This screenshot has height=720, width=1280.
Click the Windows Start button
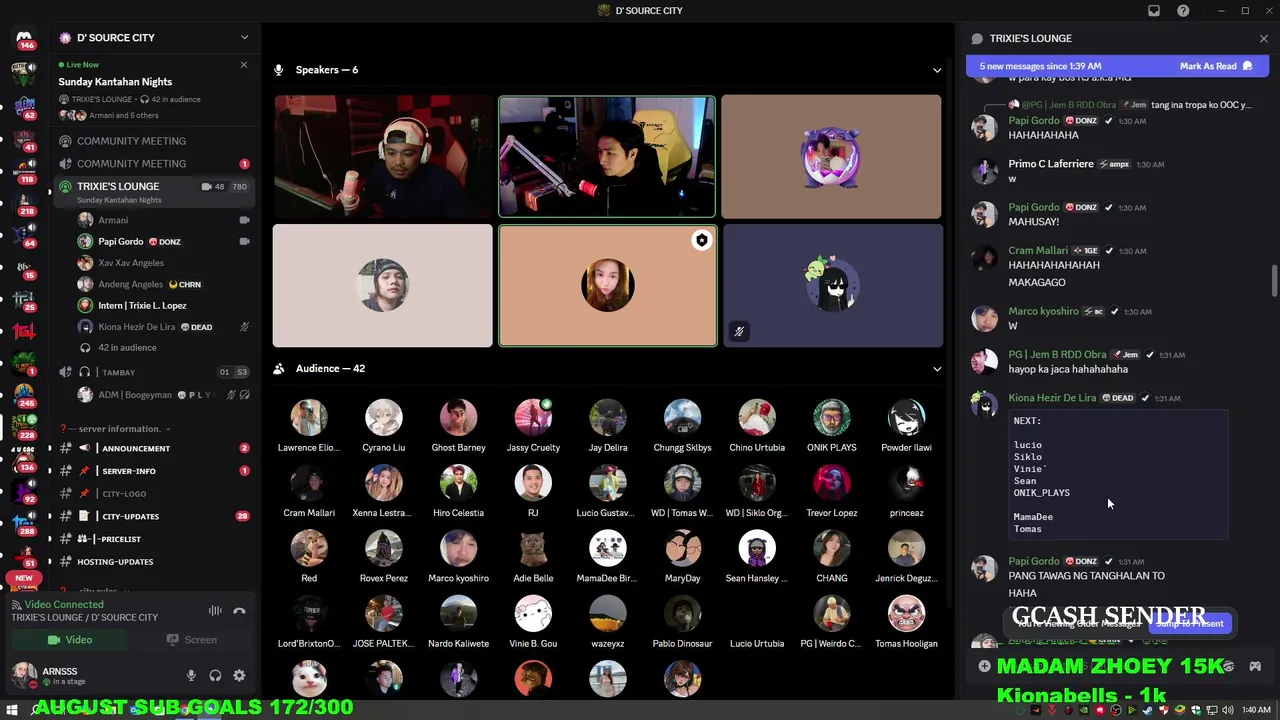pyautogui.click(x=12, y=710)
